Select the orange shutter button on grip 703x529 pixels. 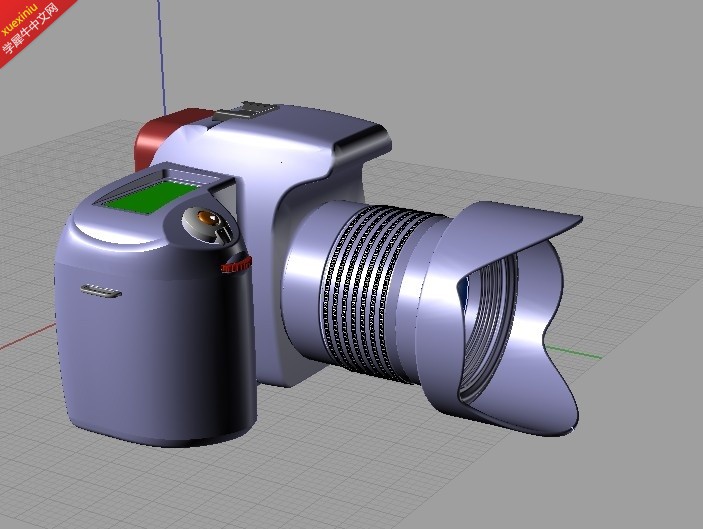click(x=207, y=217)
